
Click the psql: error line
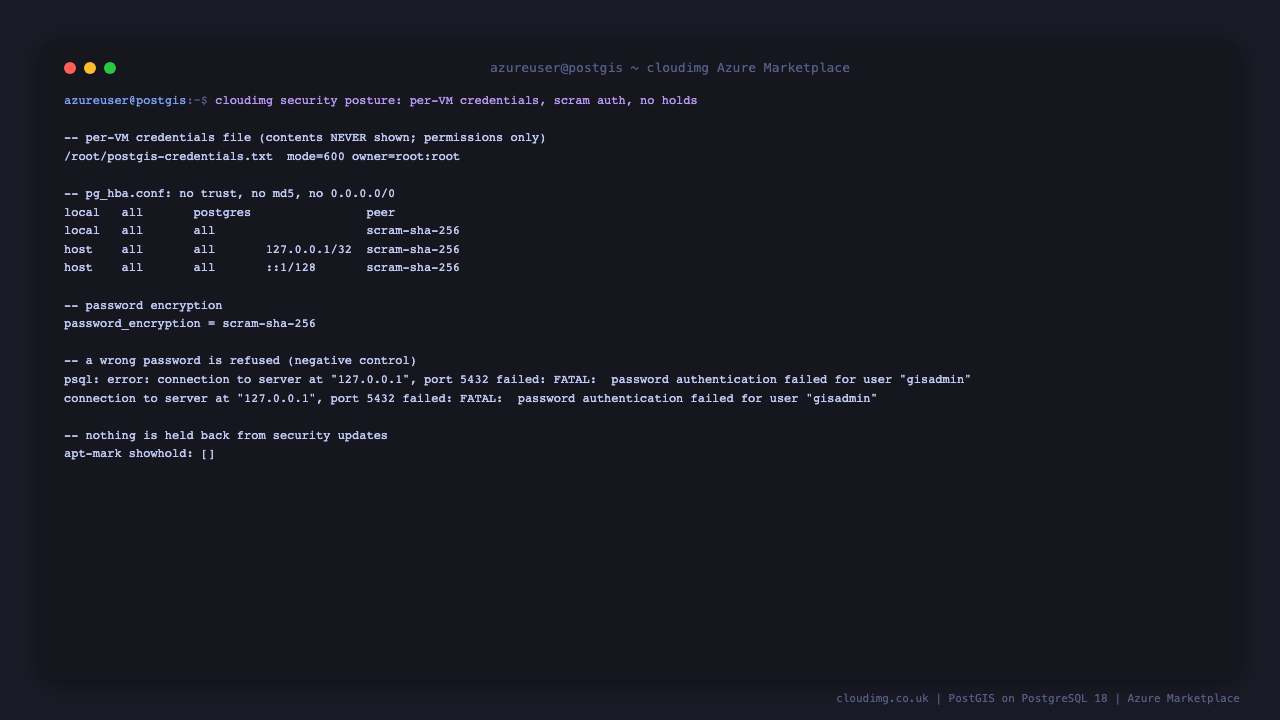click(517, 380)
